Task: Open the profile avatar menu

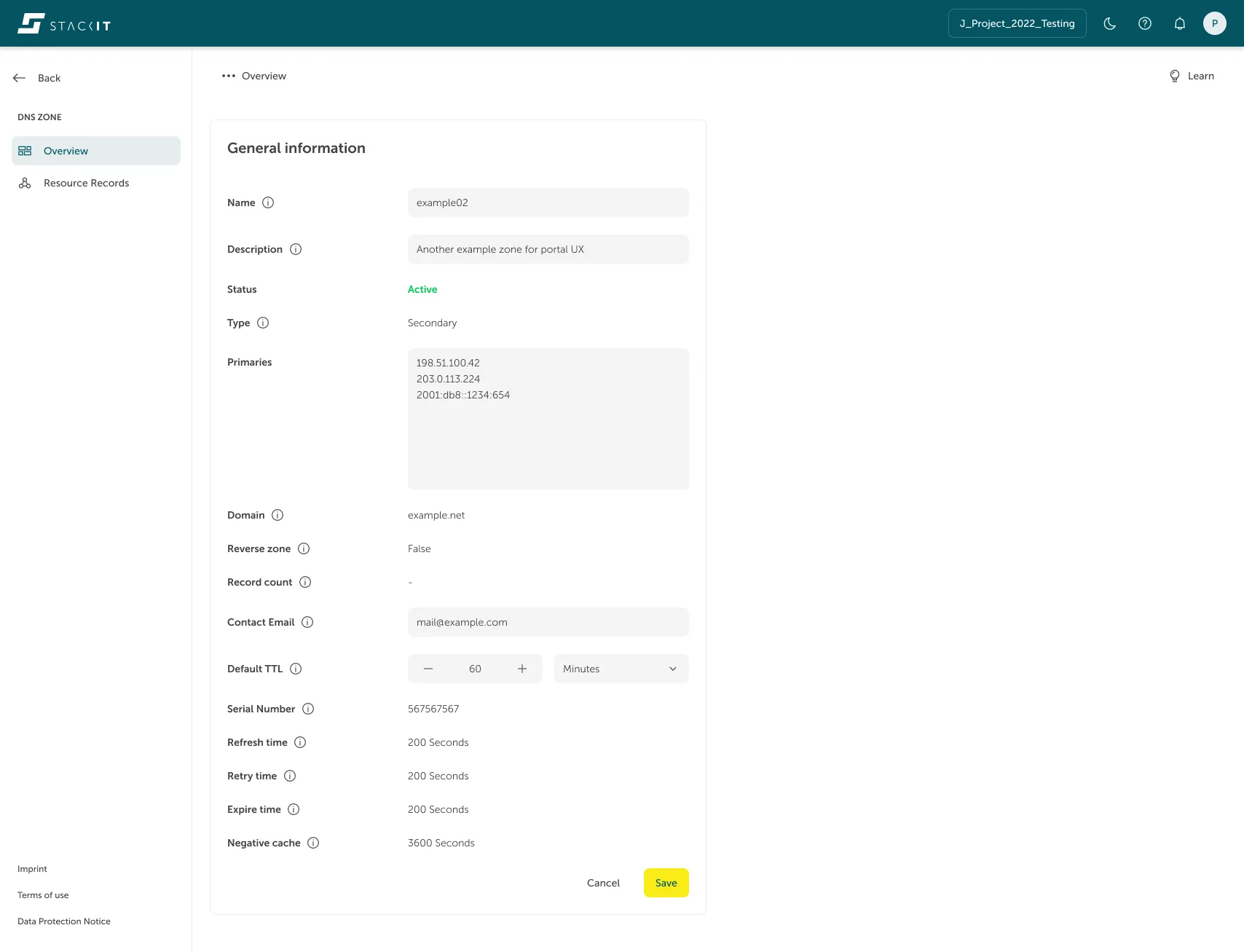Action: click(1214, 23)
